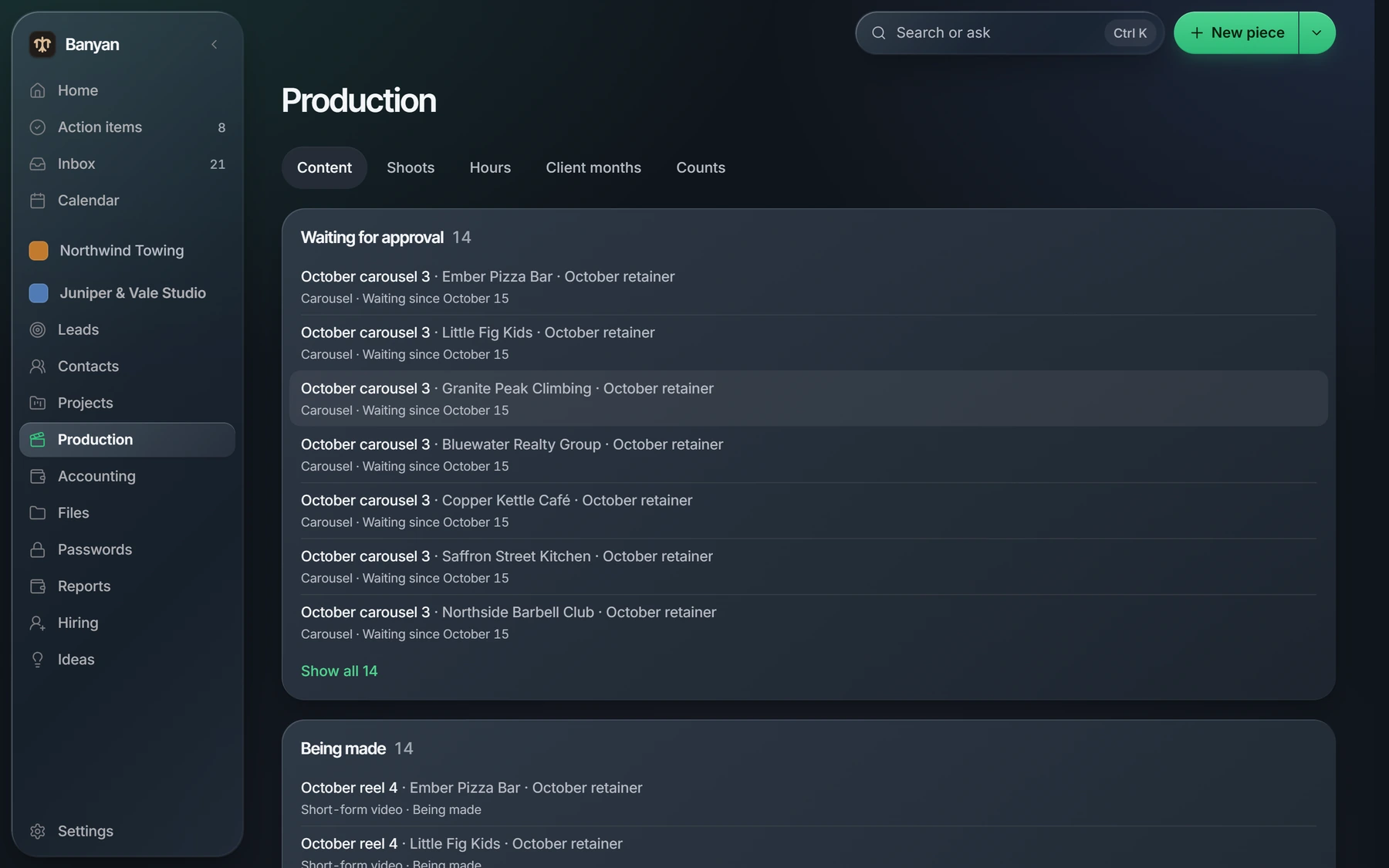Open October carousel 3 for Saffron Street Kitchen

(x=809, y=566)
